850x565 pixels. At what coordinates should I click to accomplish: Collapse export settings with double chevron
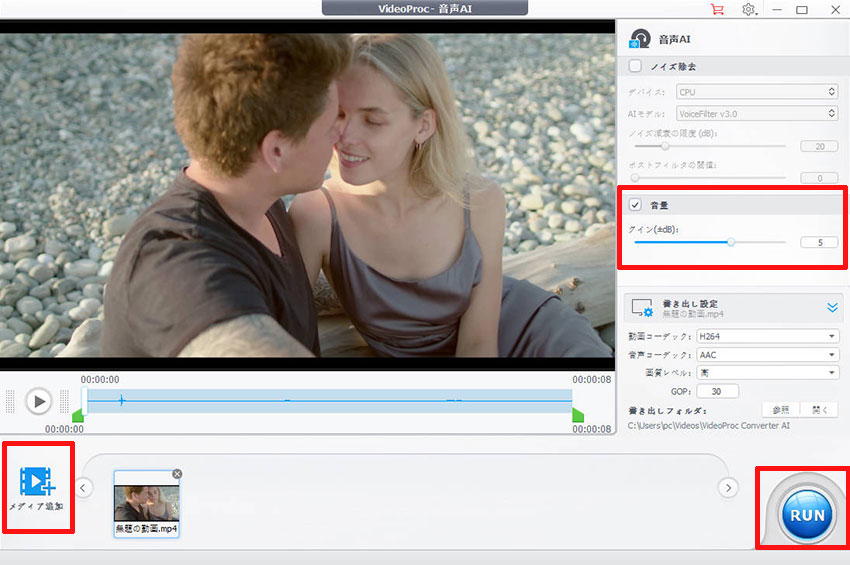point(832,307)
